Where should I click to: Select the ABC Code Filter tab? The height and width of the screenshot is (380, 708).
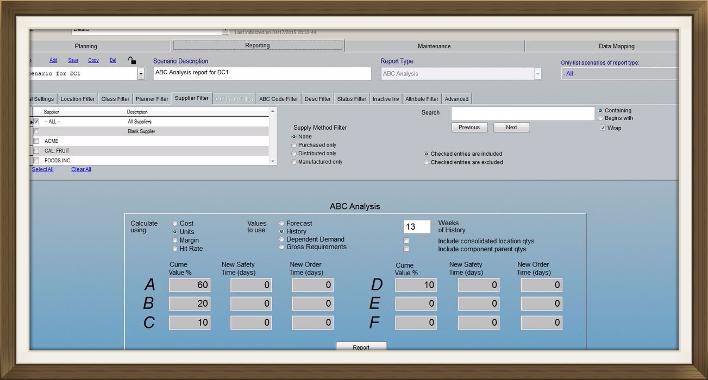click(278, 99)
